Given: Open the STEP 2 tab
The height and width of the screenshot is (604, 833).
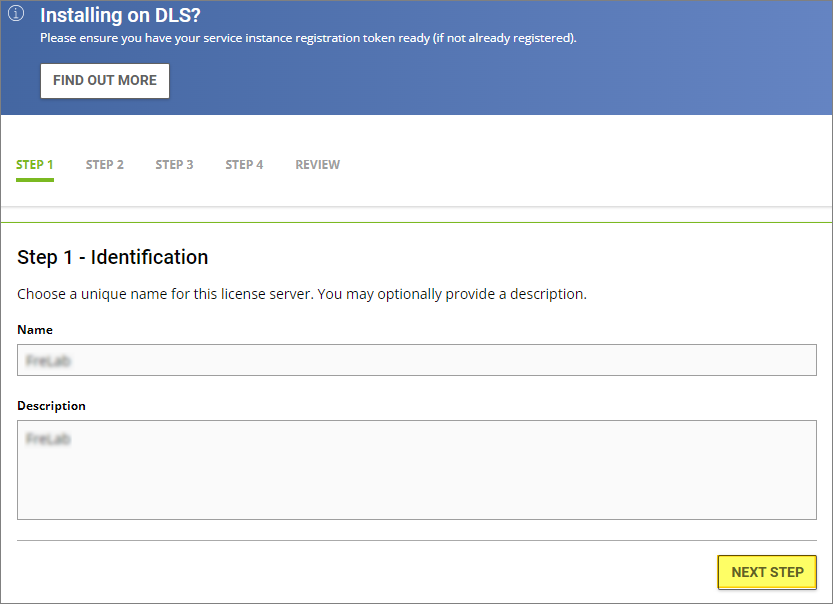Looking at the screenshot, I should (x=105, y=165).
